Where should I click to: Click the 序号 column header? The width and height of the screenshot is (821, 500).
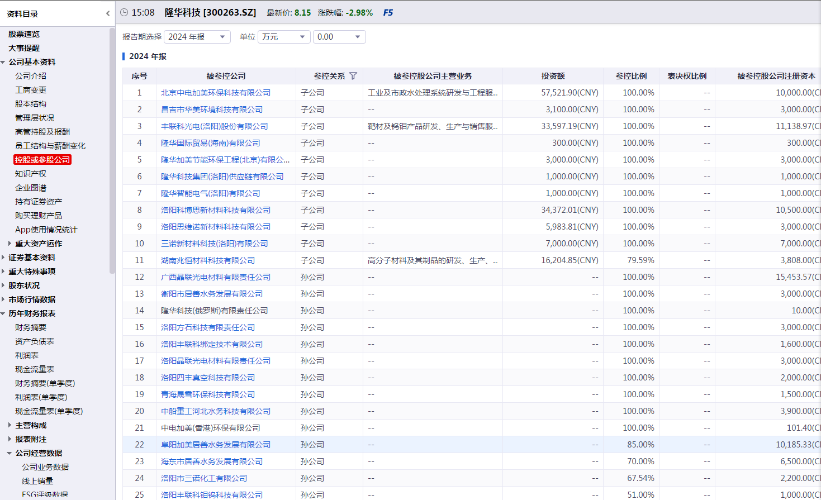point(139,76)
